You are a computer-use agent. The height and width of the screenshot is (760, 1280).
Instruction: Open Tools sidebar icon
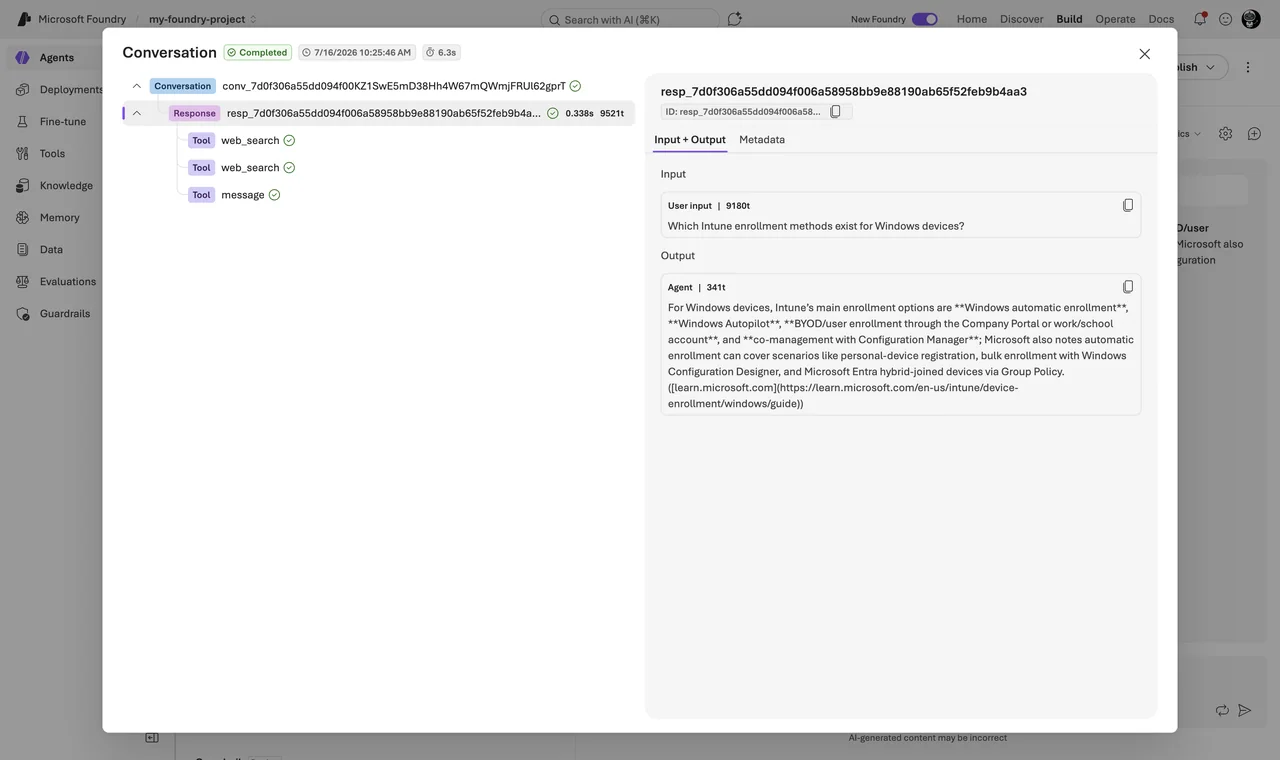23,154
